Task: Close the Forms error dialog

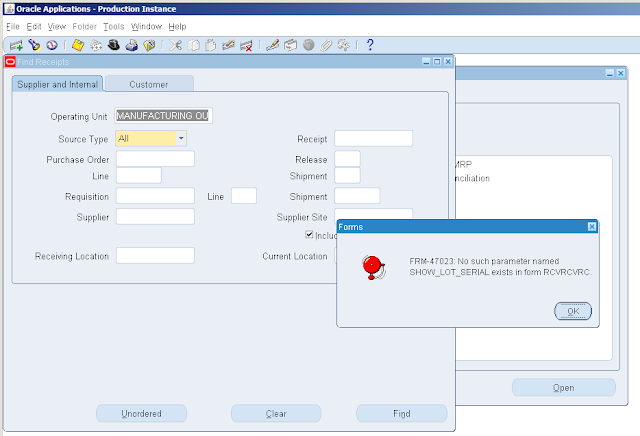Action: click(x=592, y=227)
